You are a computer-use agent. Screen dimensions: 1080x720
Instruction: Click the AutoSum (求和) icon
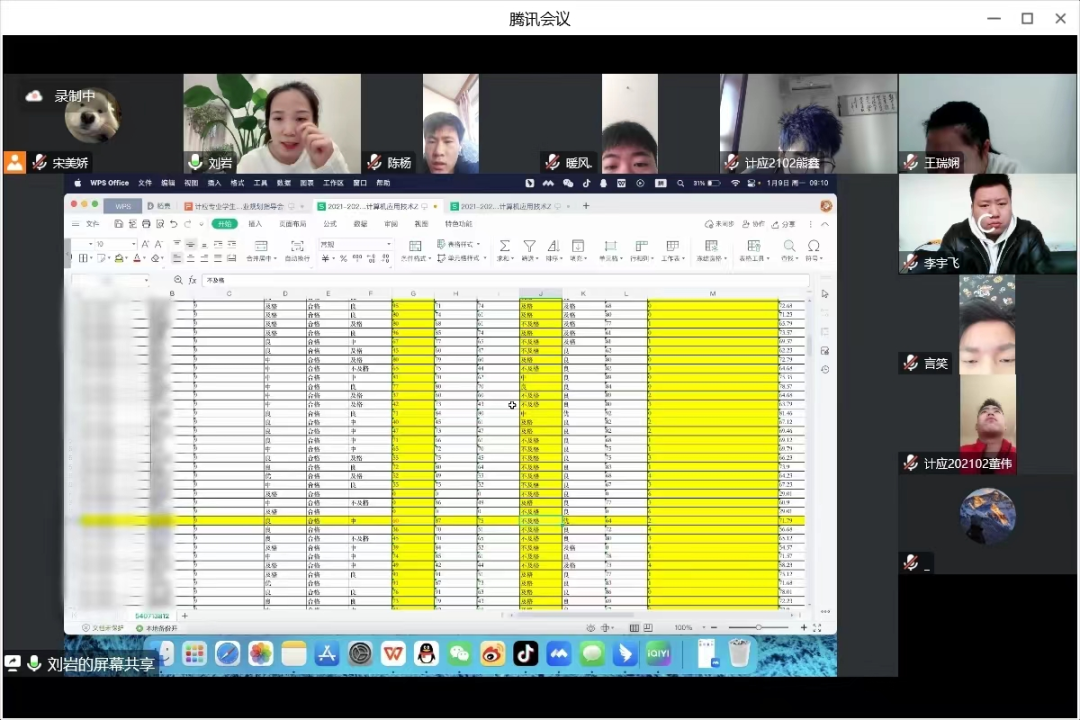pos(505,246)
